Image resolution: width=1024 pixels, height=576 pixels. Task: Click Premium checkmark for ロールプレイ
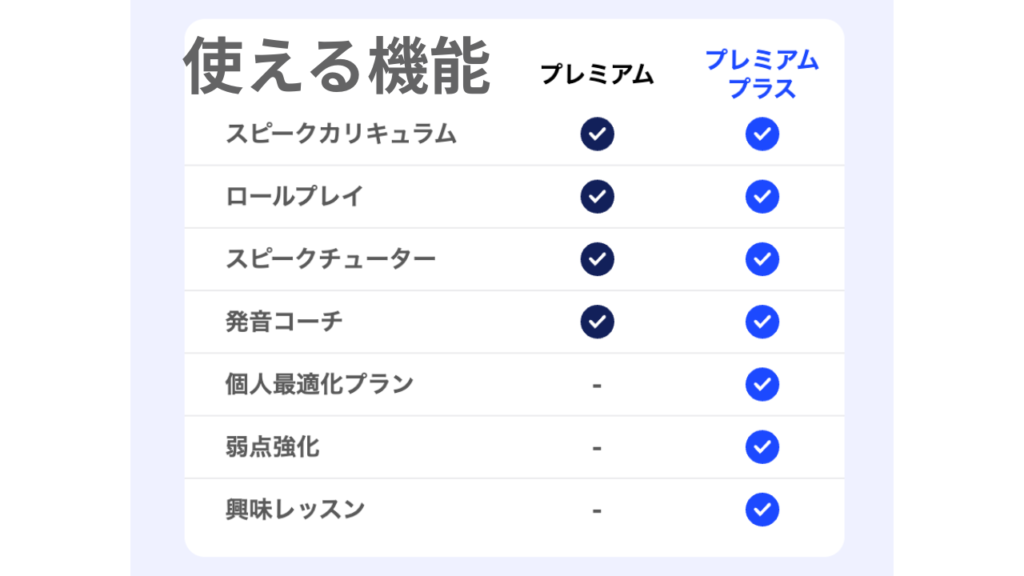coord(597,197)
